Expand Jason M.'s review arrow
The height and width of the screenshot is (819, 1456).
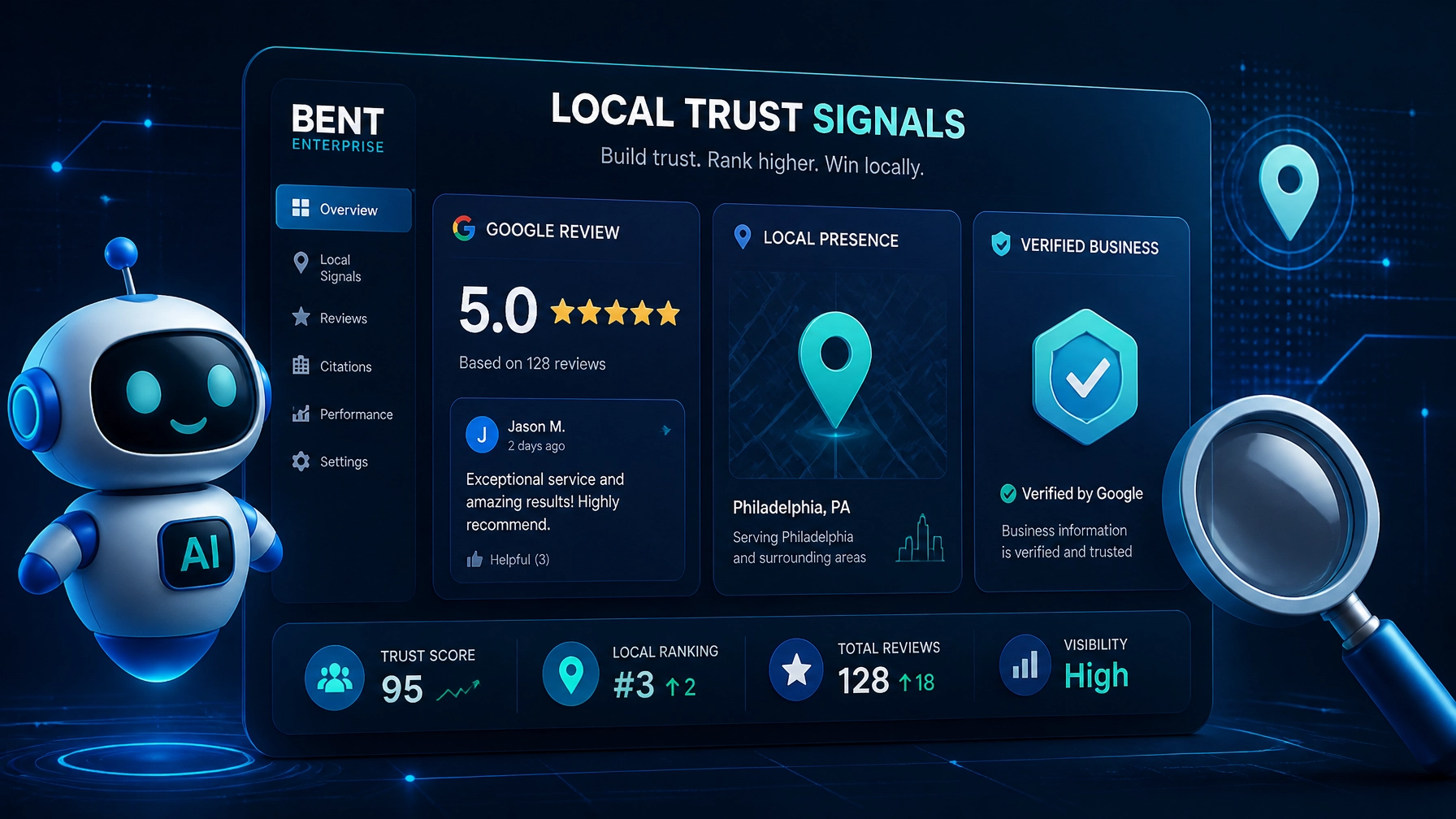[x=666, y=430]
